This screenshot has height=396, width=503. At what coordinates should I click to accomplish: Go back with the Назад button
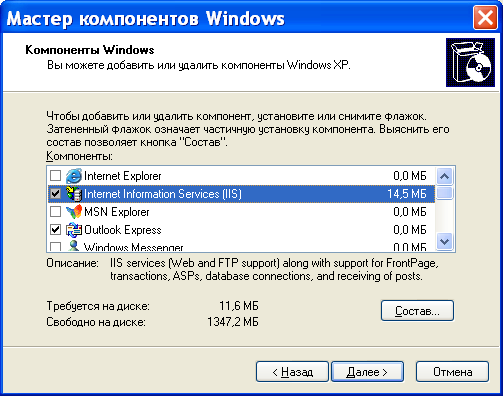pos(292,372)
